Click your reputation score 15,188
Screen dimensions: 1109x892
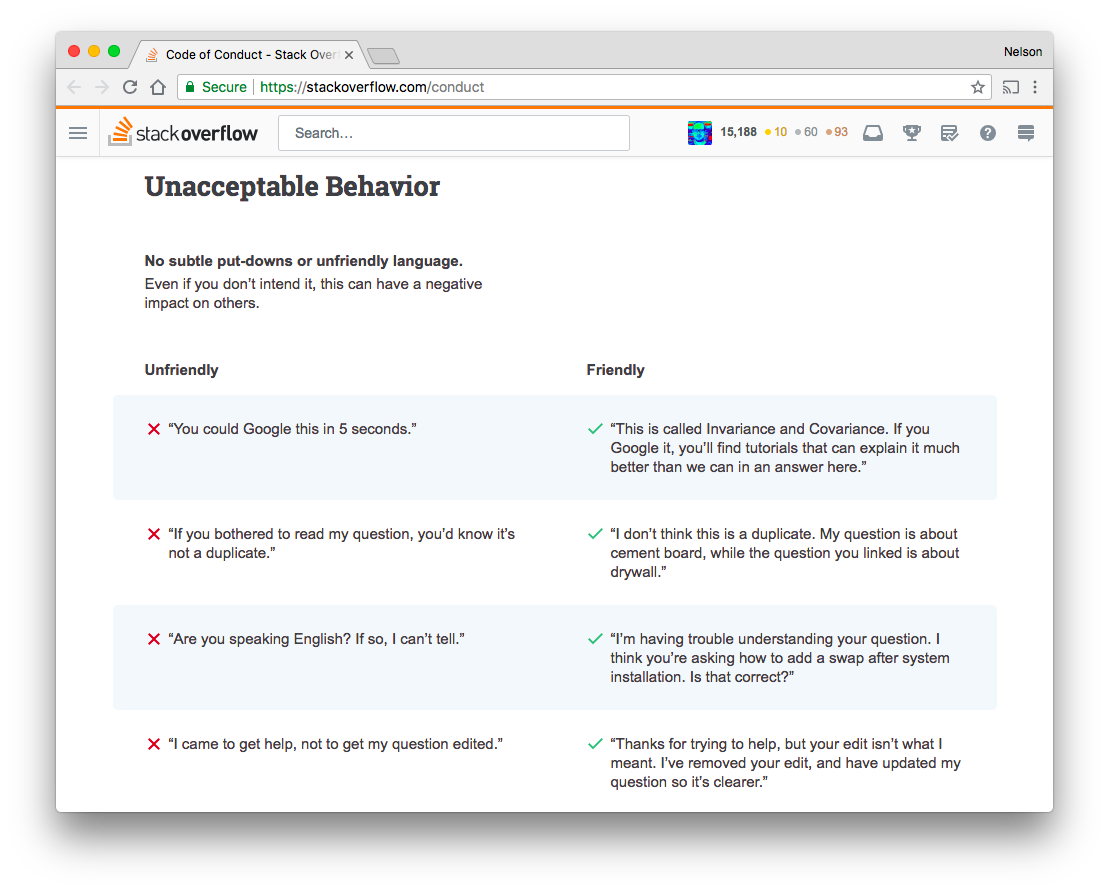[x=737, y=132]
